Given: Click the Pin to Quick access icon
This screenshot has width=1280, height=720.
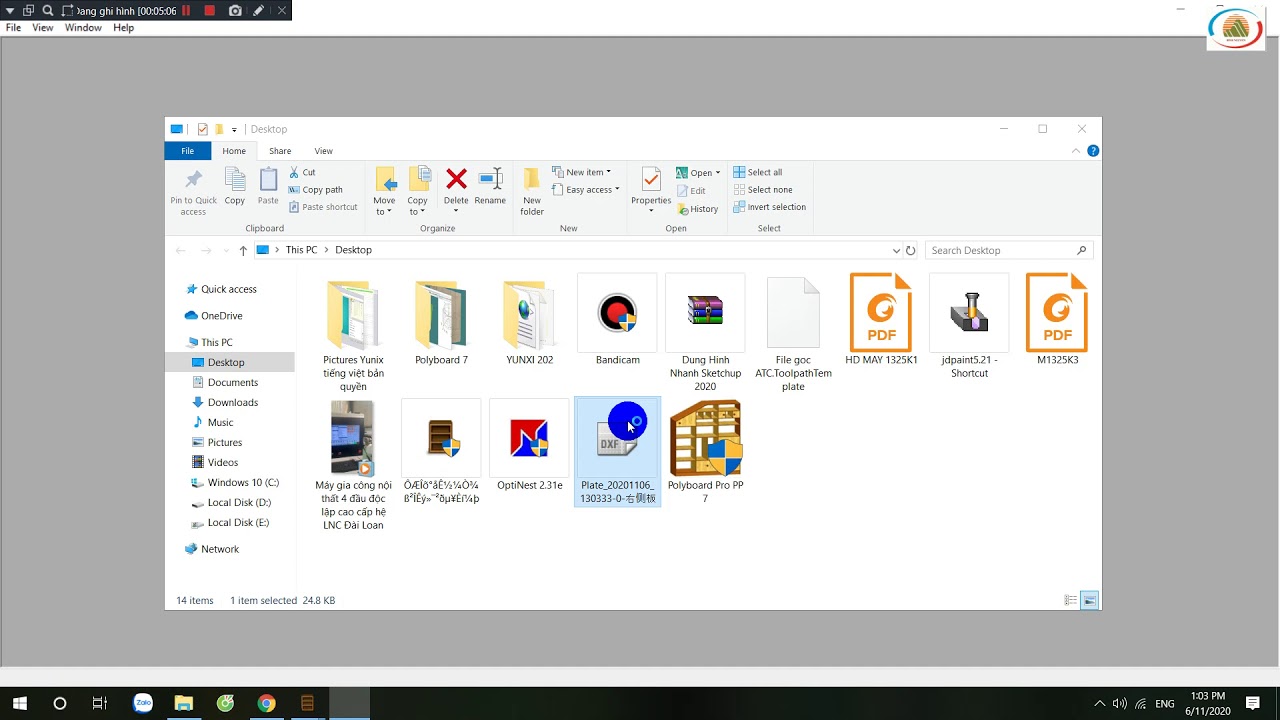Looking at the screenshot, I should coord(193,190).
